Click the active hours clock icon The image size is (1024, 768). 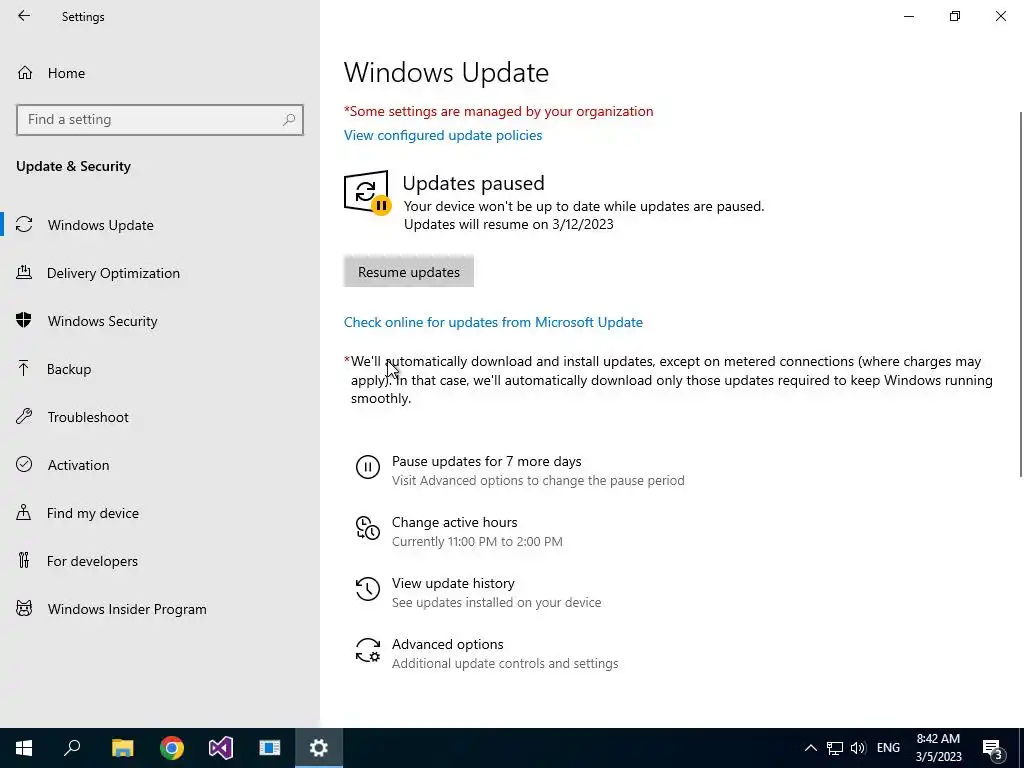(x=368, y=528)
